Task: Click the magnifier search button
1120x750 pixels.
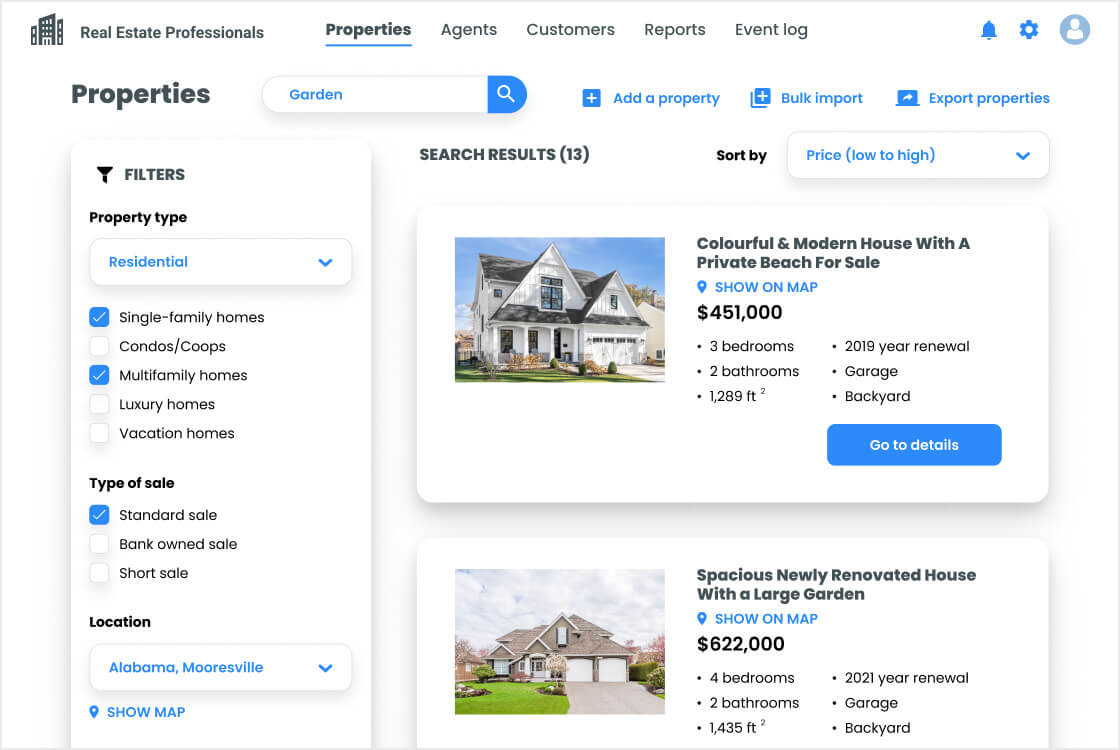Action: click(x=506, y=94)
